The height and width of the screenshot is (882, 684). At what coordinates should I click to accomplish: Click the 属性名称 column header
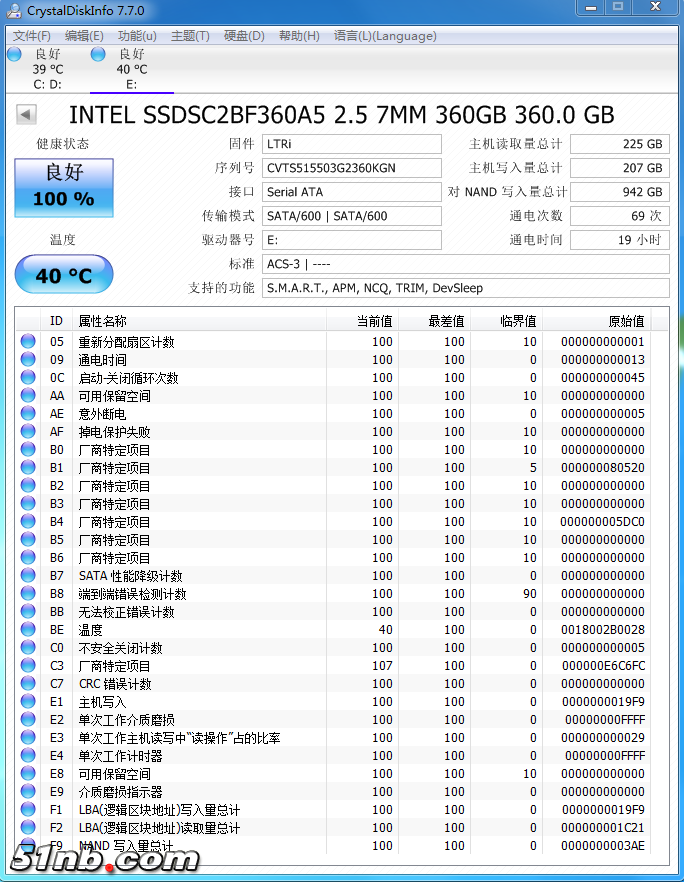tap(103, 321)
